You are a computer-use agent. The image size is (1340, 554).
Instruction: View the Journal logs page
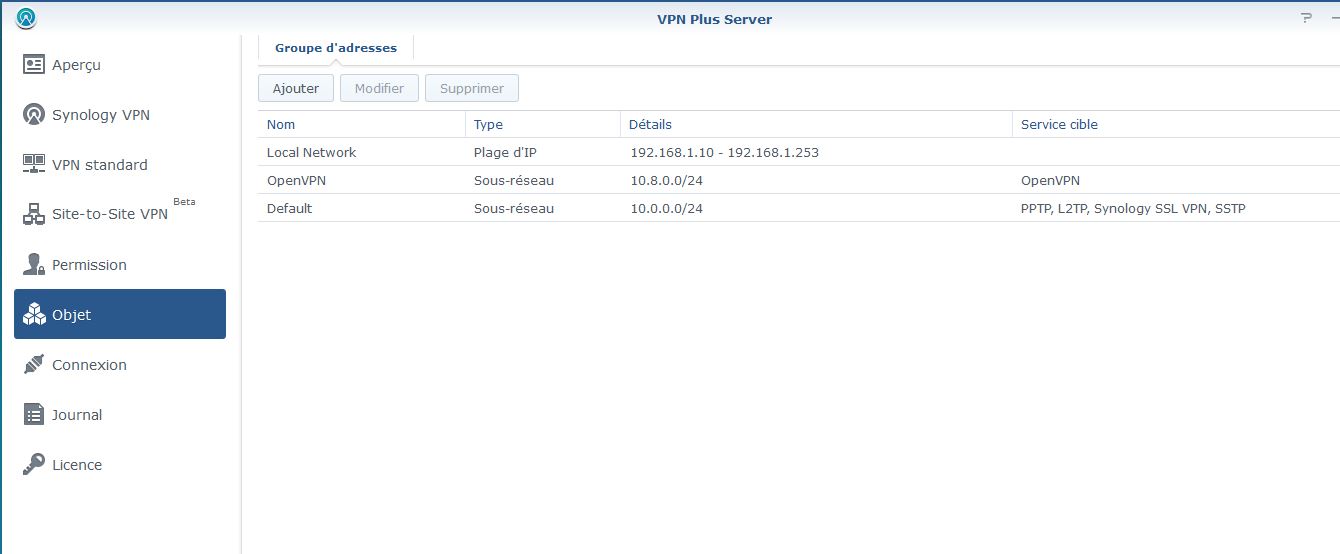pos(120,414)
